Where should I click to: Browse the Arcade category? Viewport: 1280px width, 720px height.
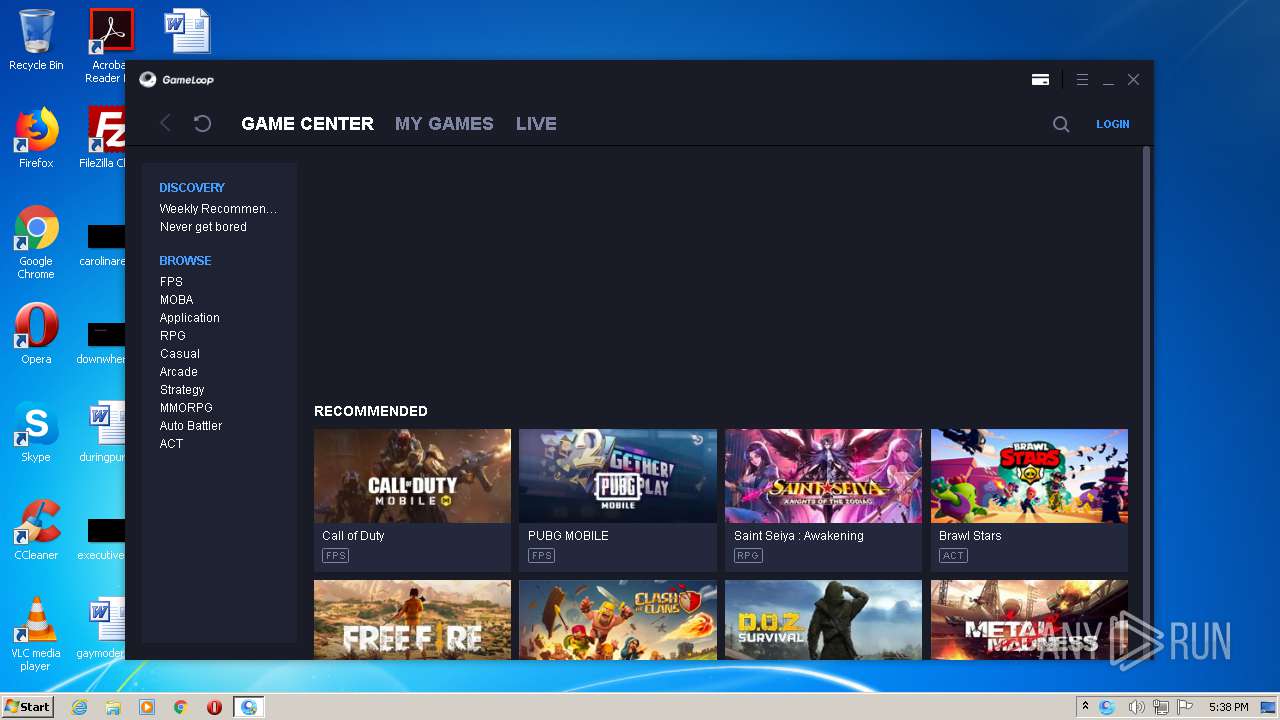click(x=178, y=372)
